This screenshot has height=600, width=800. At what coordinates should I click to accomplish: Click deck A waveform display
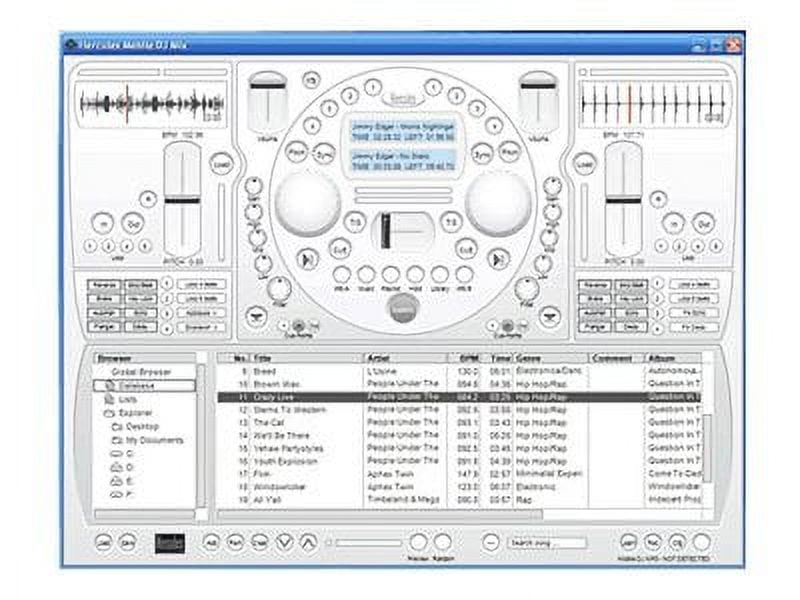[152, 104]
